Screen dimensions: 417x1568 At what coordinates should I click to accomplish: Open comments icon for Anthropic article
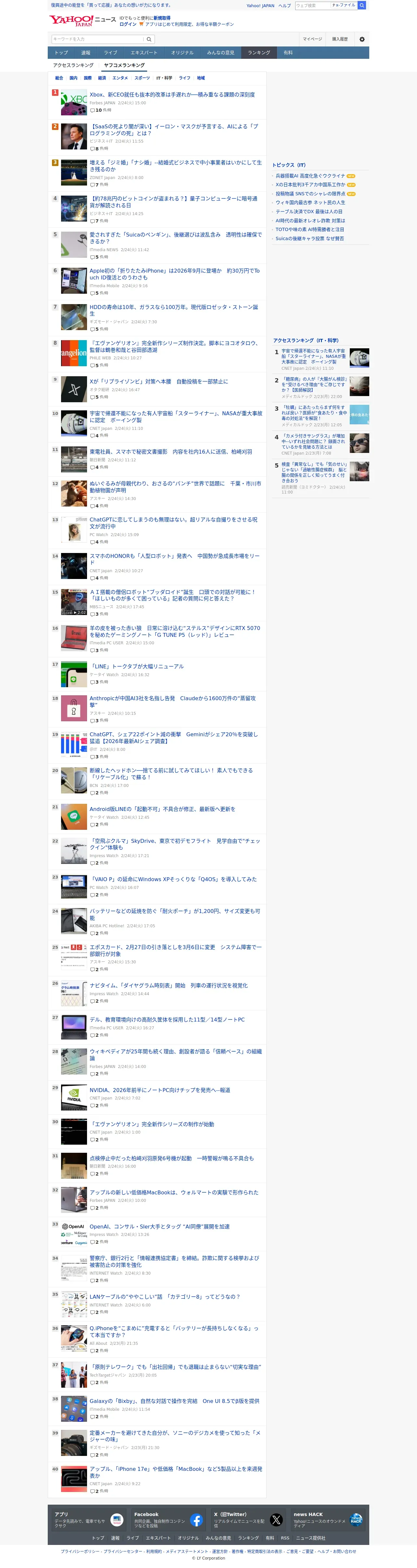tap(93, 720)
